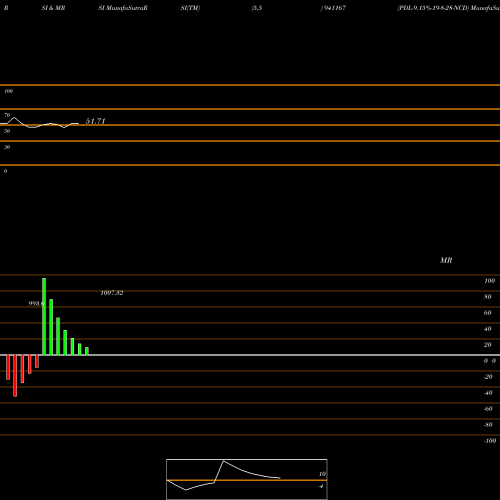Screen dimensions: 500x500
Task: Click the -40 label on MR scale
Action: pos(488,393)
